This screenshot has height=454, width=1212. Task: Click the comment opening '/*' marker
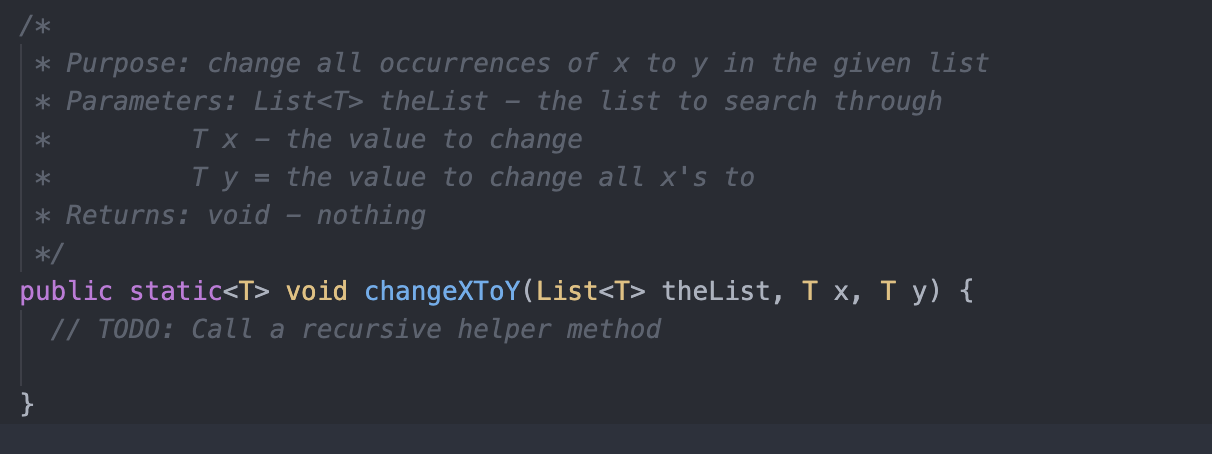35,25
